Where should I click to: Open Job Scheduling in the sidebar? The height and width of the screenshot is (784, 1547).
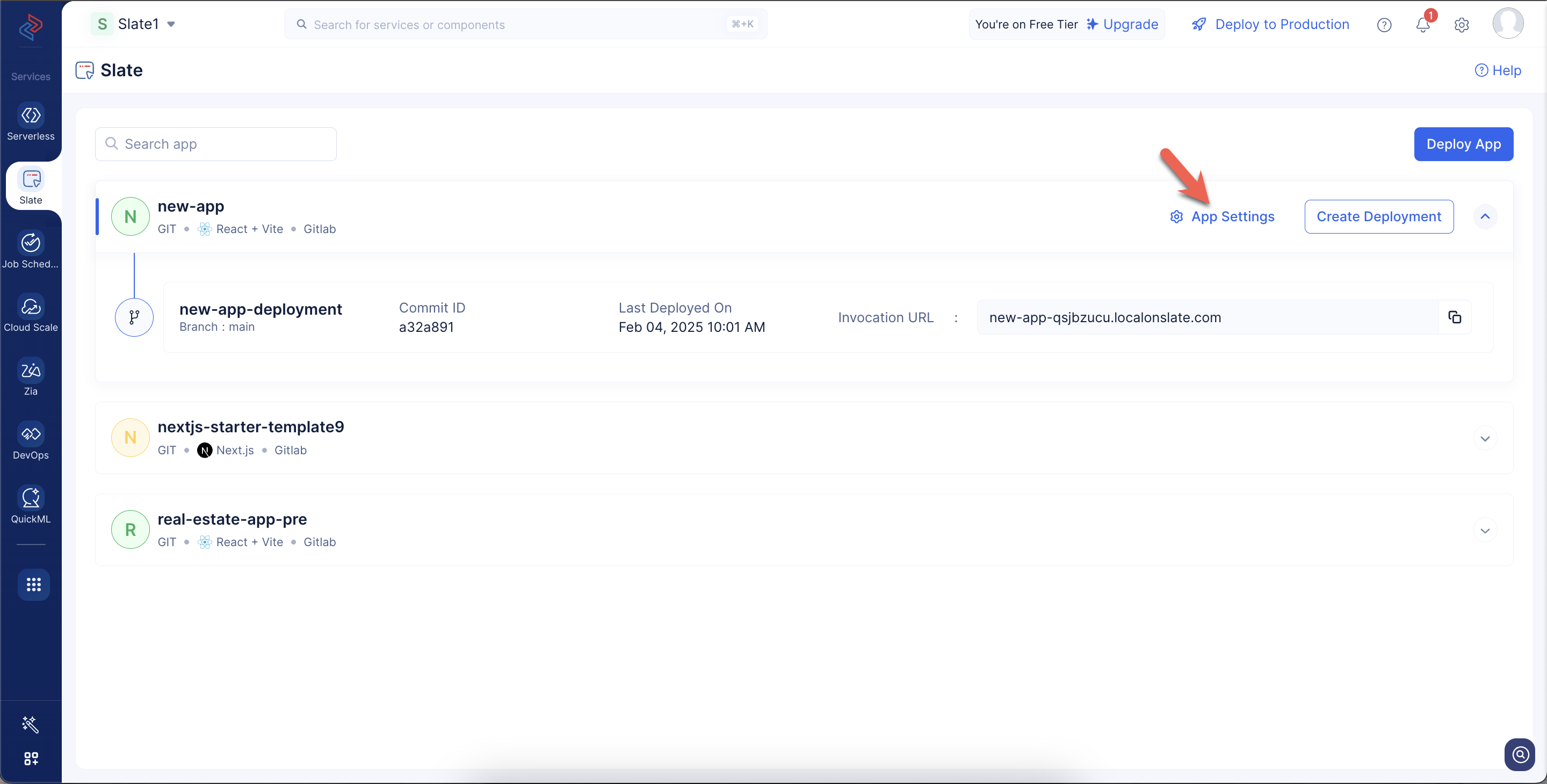tap(31, 243)
